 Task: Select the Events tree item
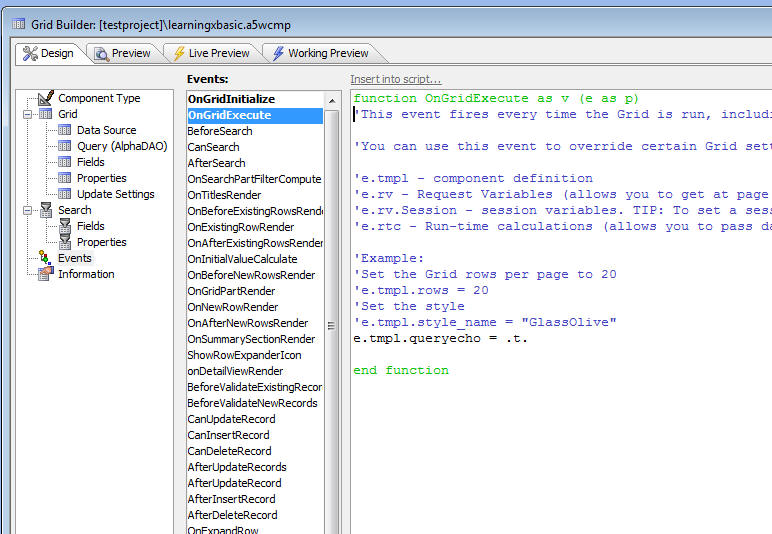click(74, 258)
